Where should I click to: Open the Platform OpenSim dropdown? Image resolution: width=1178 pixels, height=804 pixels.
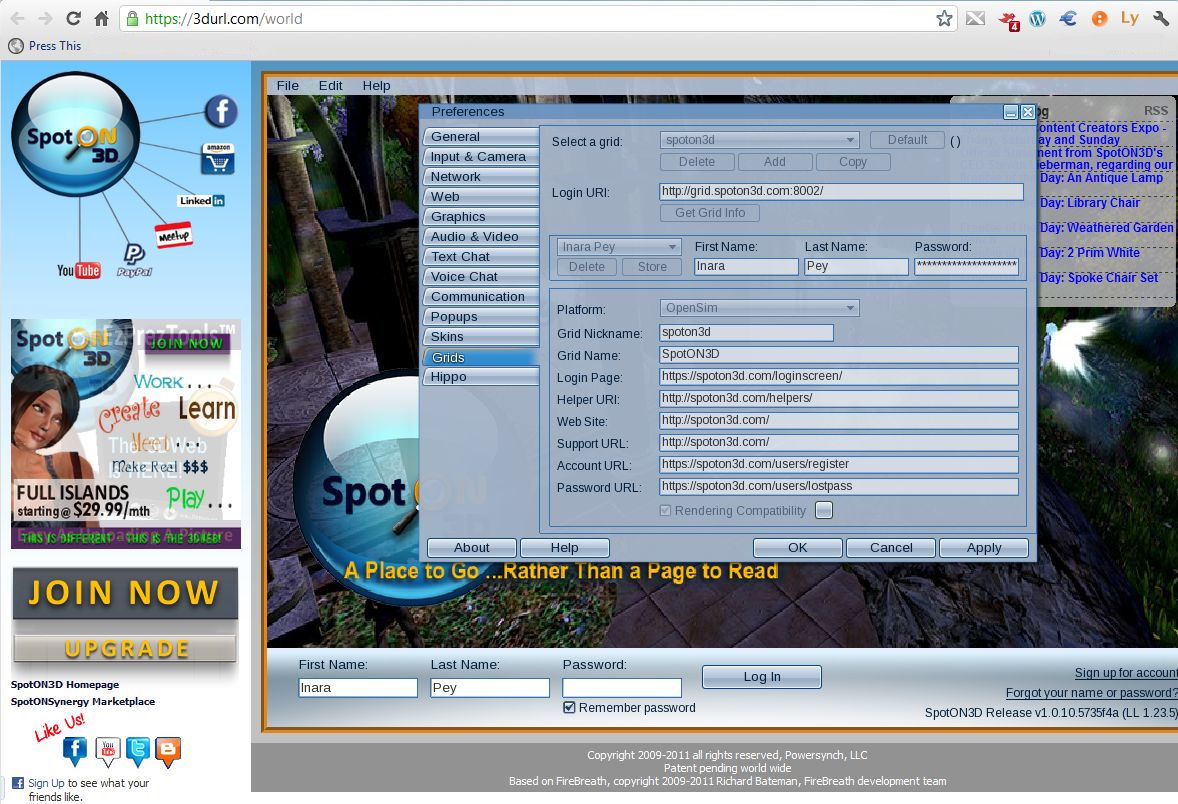(x=759, y=309)
